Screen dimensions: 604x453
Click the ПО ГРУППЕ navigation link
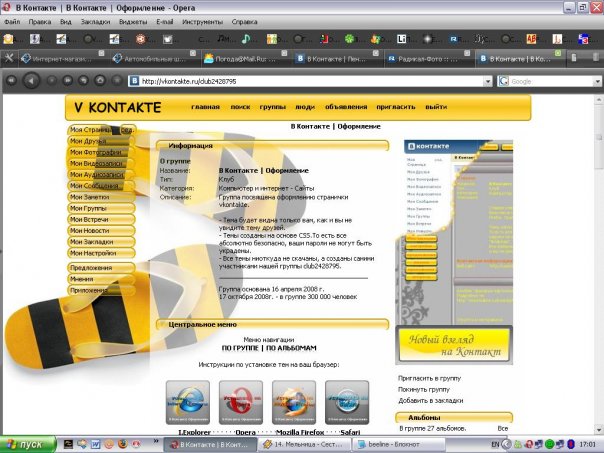click(x=240, y=348)
